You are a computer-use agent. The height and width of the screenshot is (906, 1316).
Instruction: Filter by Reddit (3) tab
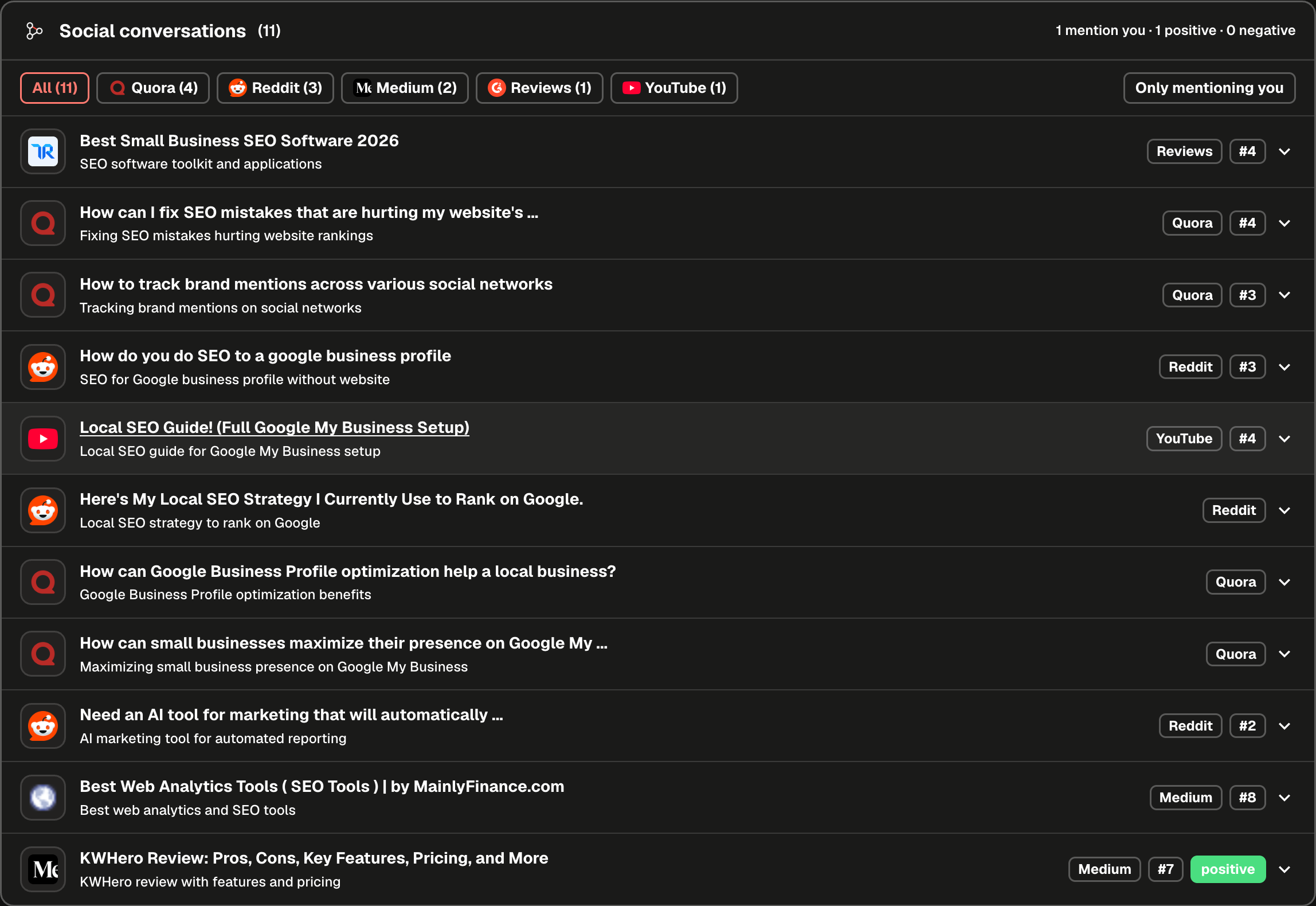coord(275,88)
